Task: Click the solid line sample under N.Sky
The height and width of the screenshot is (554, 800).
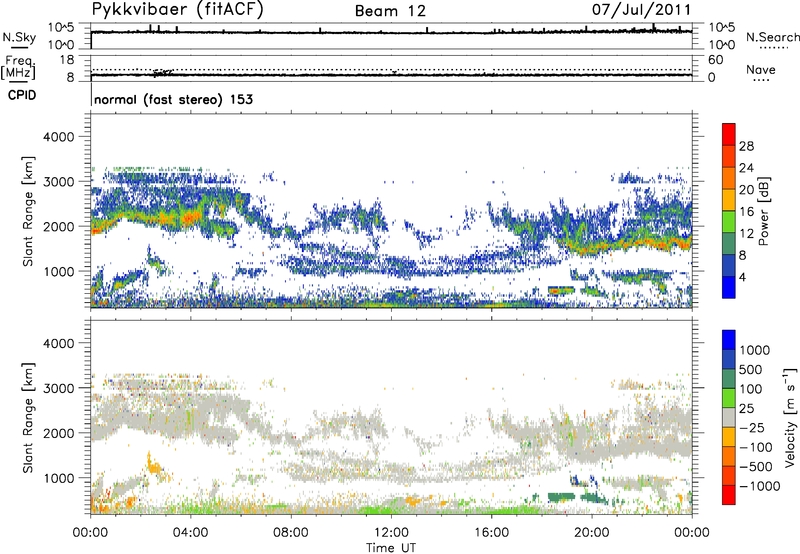Action: [x=19, y=47]
